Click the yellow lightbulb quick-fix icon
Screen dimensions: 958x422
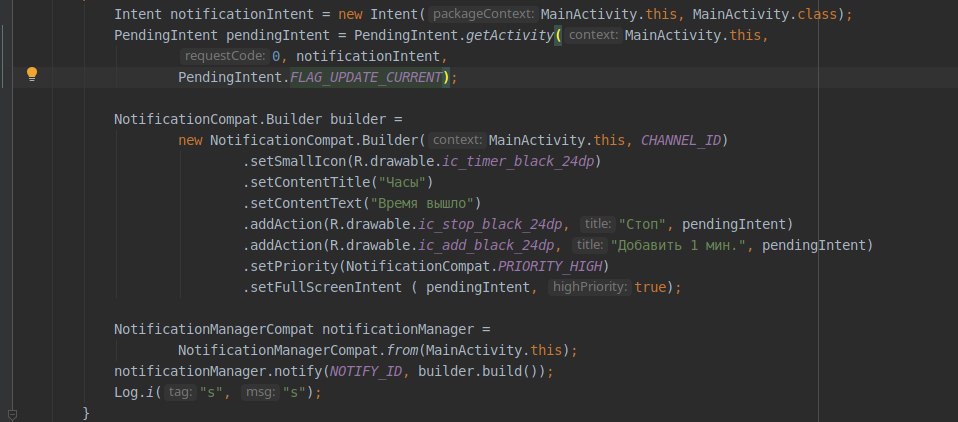[x=32, y=75]
